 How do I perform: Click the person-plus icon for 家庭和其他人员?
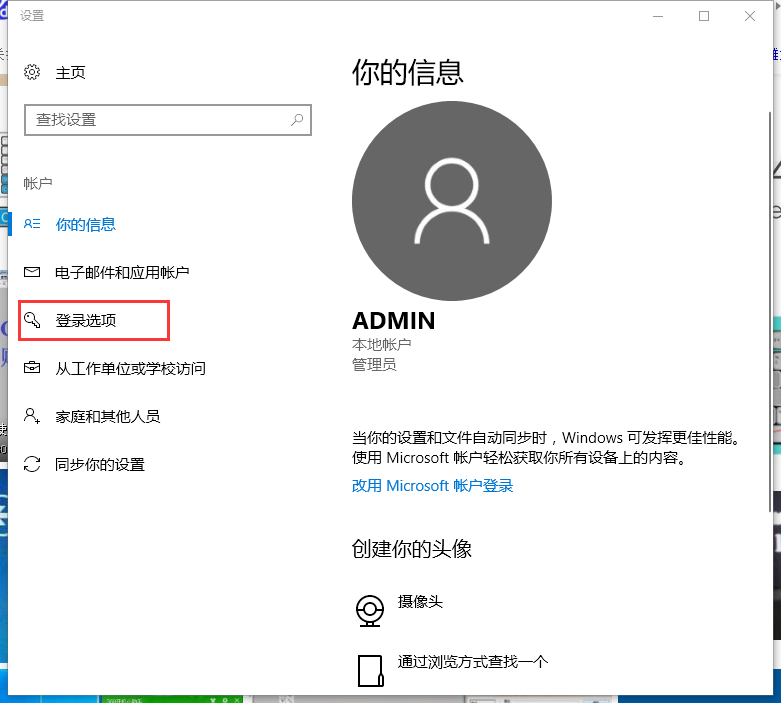(x=32, y=416)
